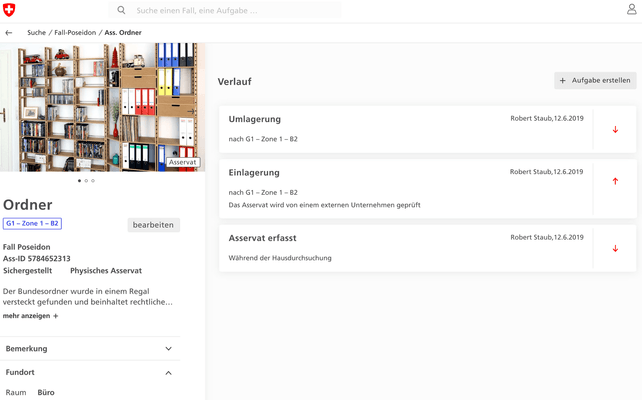Screen dimensions: 642x400
Task: Expand the Bemerkung section
Action: (x=168, y=349)
